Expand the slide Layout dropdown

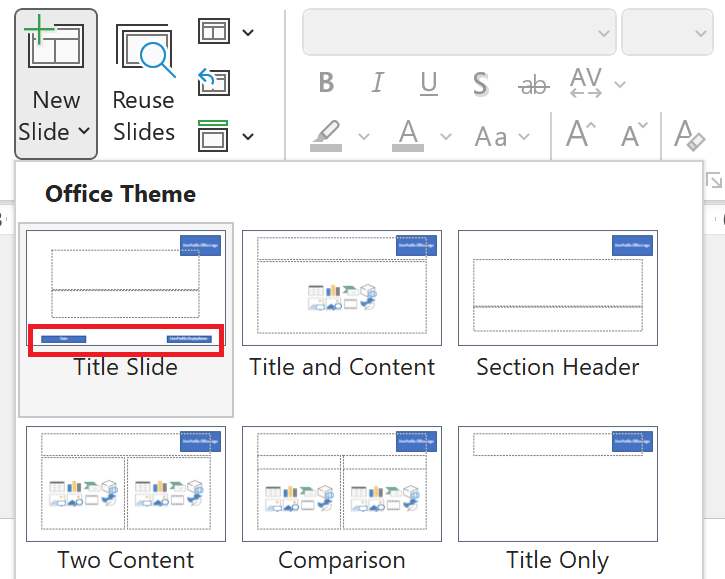click(226, 32)
